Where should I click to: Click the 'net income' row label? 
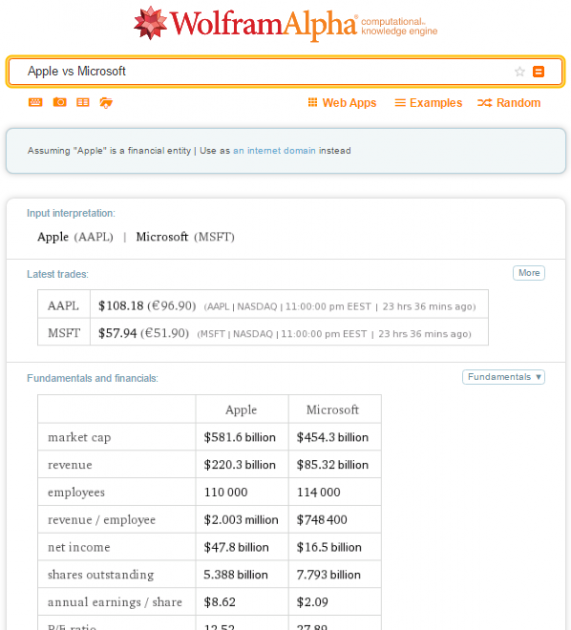[79, 547]
